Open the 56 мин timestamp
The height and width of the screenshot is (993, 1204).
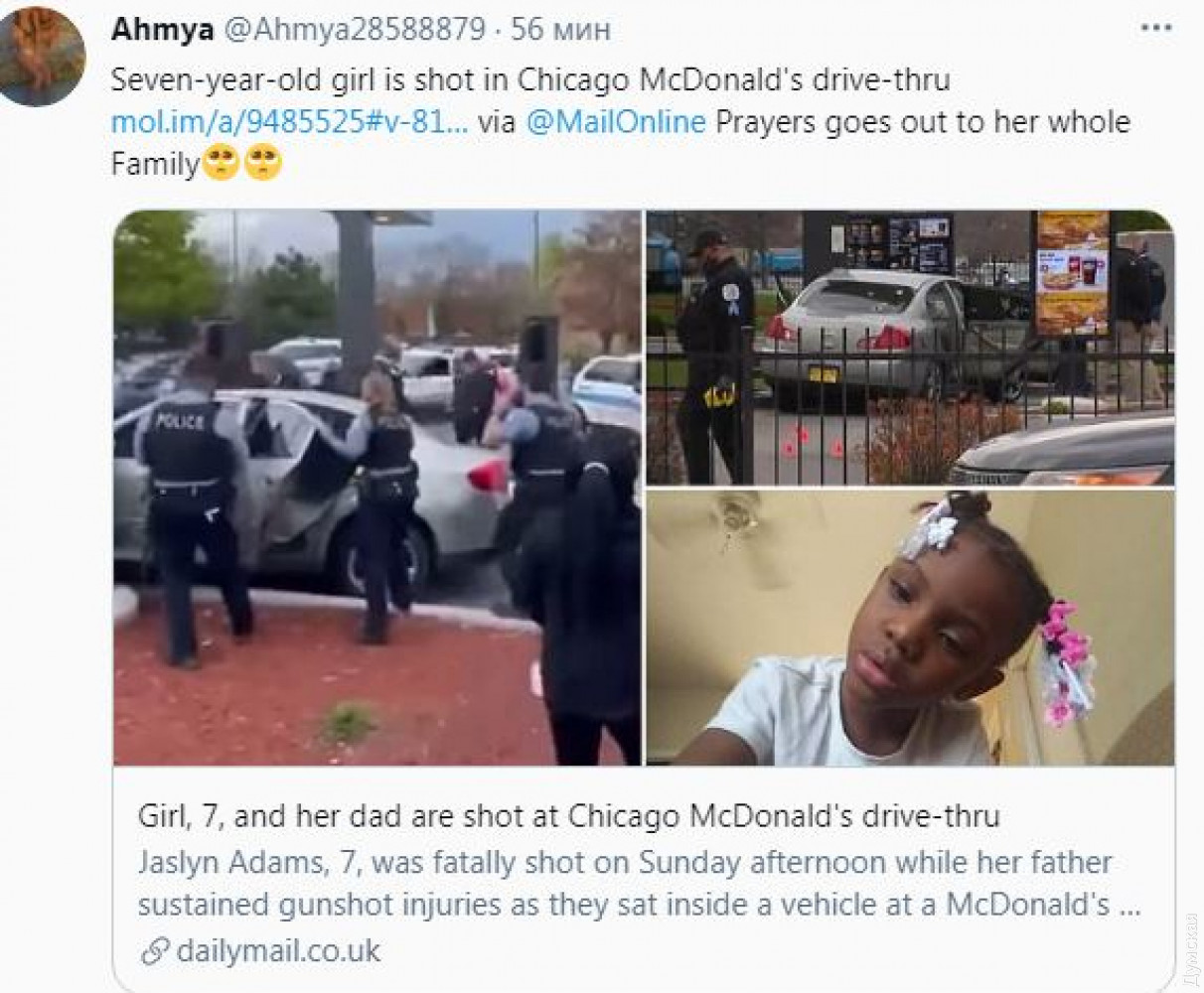560,29
